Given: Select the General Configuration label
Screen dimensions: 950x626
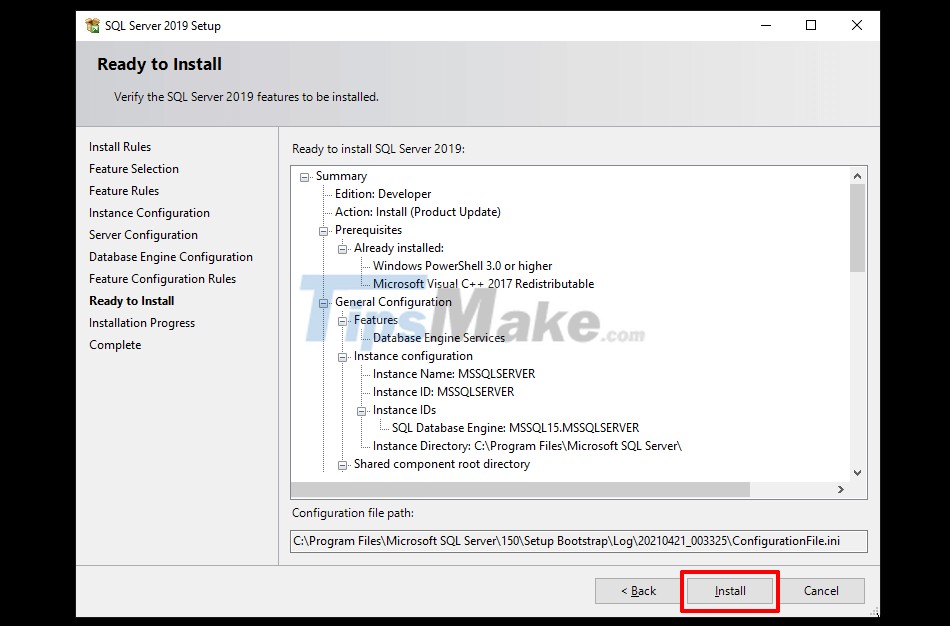Looking at the screenshot, I should click(393, 302).
